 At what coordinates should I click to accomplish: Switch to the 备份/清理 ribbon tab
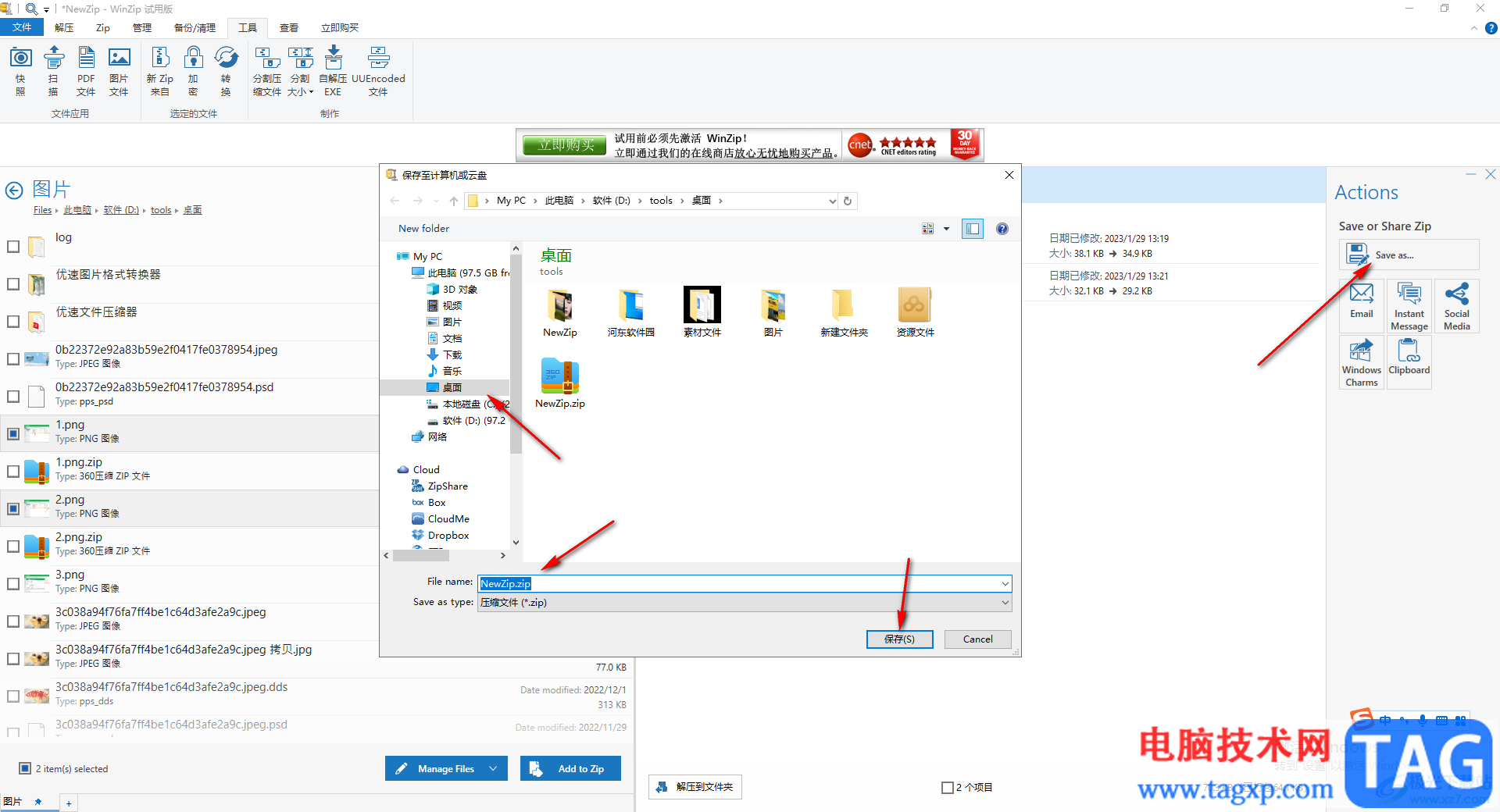point(195,28)
